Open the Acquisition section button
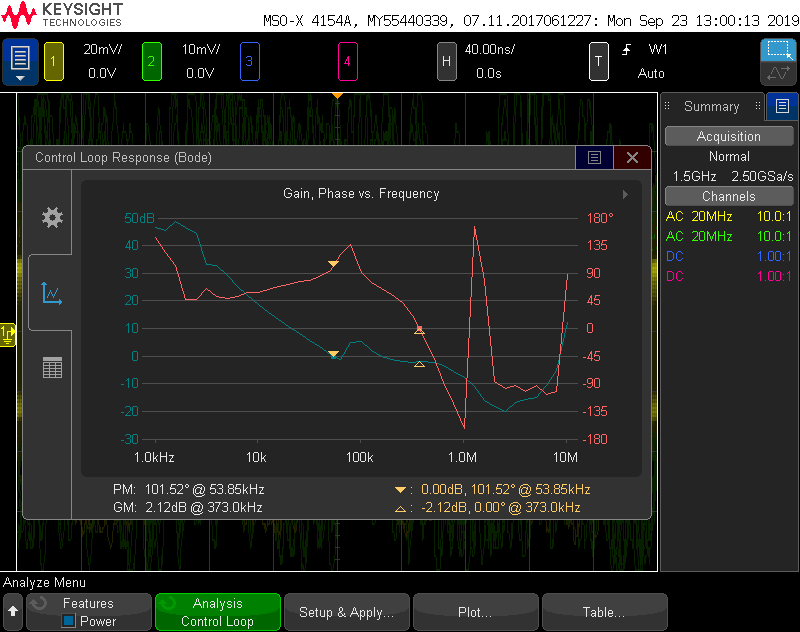Screen dimensions: 800x632 (x=729, y=136)
